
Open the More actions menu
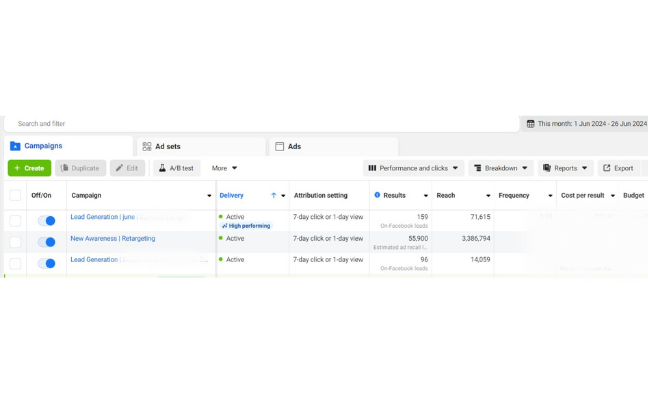224,168
